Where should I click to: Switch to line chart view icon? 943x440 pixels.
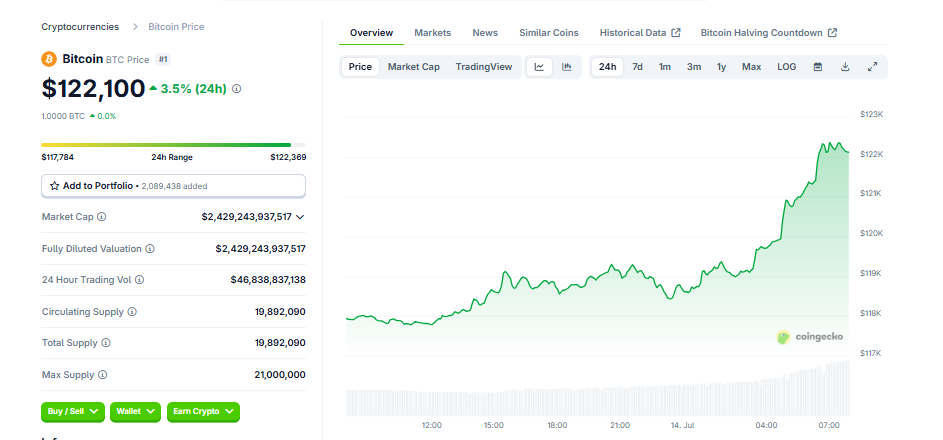(539, 67)
